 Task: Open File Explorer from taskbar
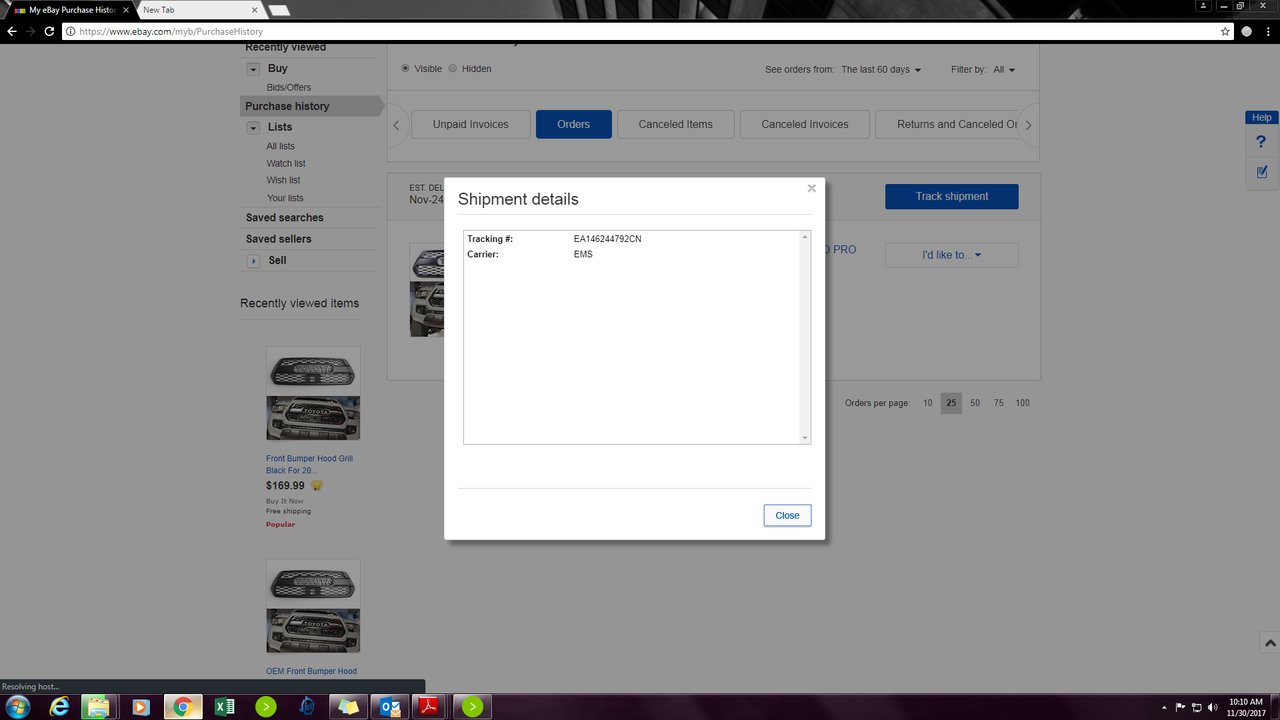pos(97,707)
